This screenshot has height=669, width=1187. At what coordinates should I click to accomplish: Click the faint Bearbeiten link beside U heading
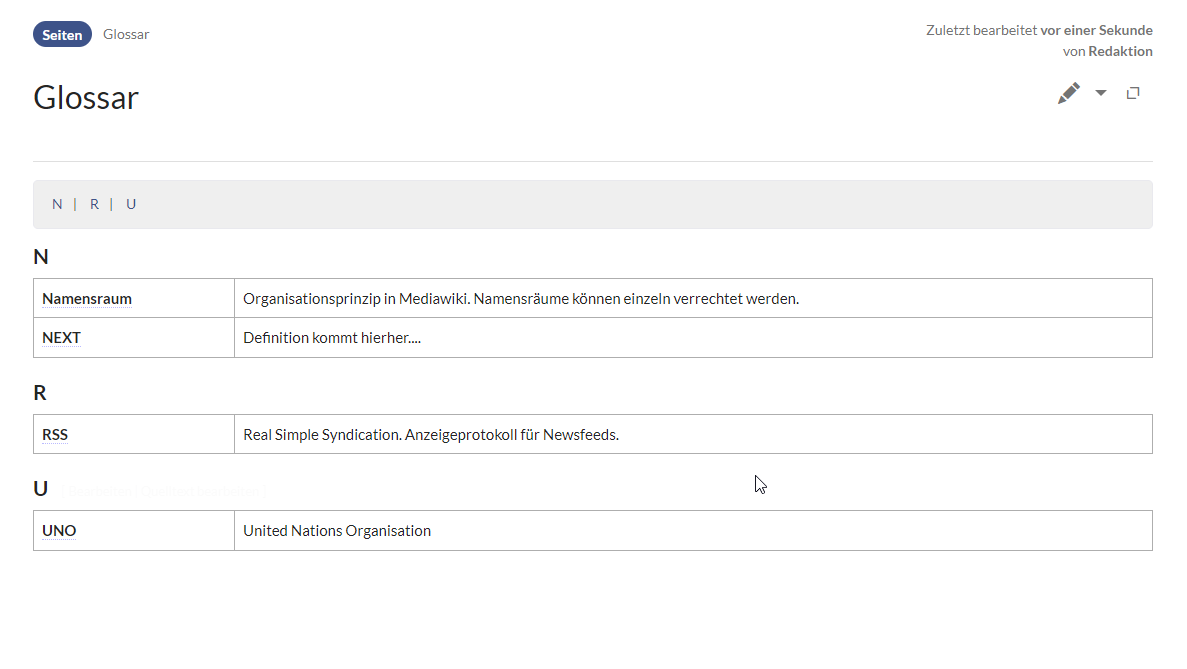pos(98,492)
